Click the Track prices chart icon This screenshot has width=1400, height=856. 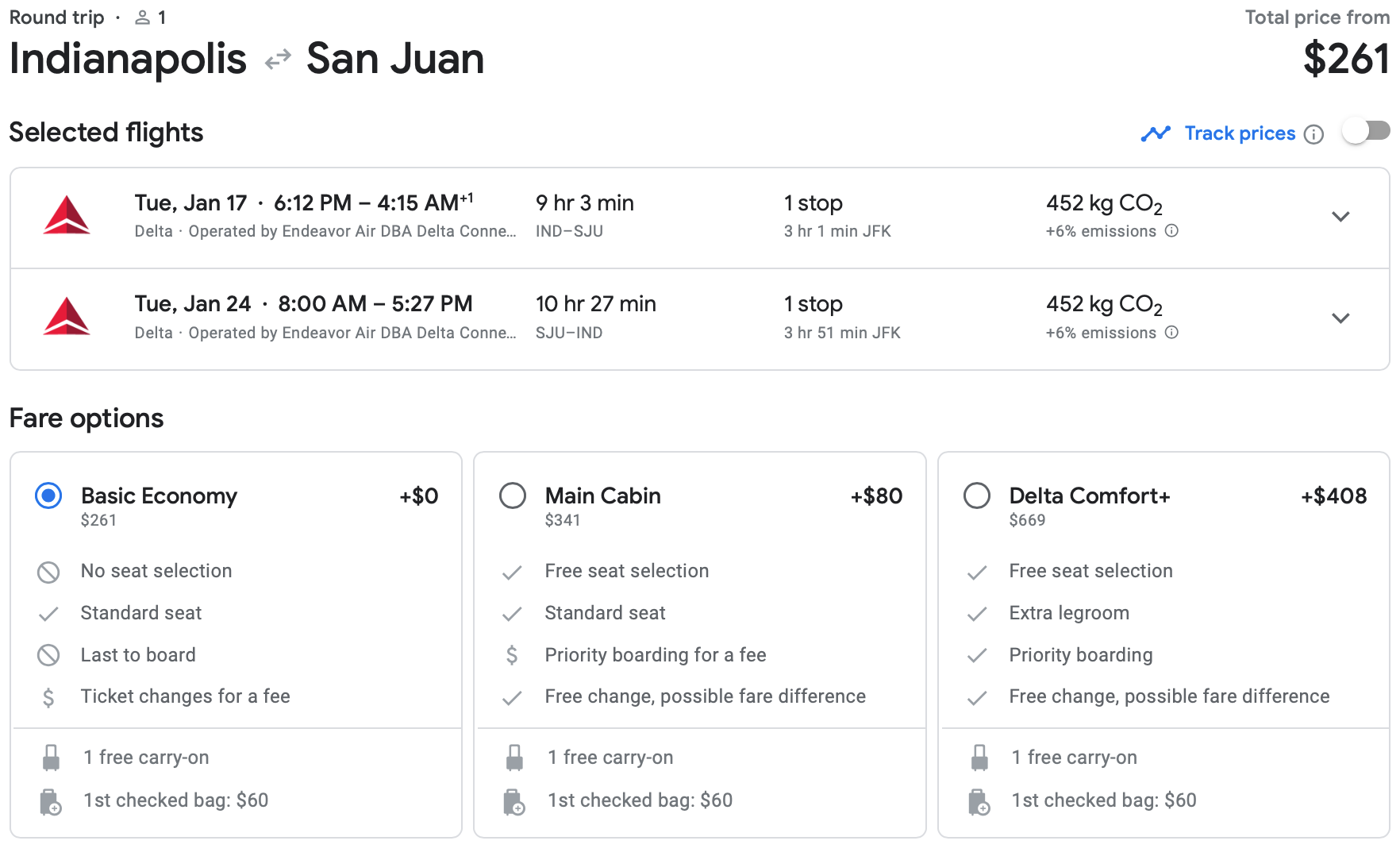pos(1156,133)
